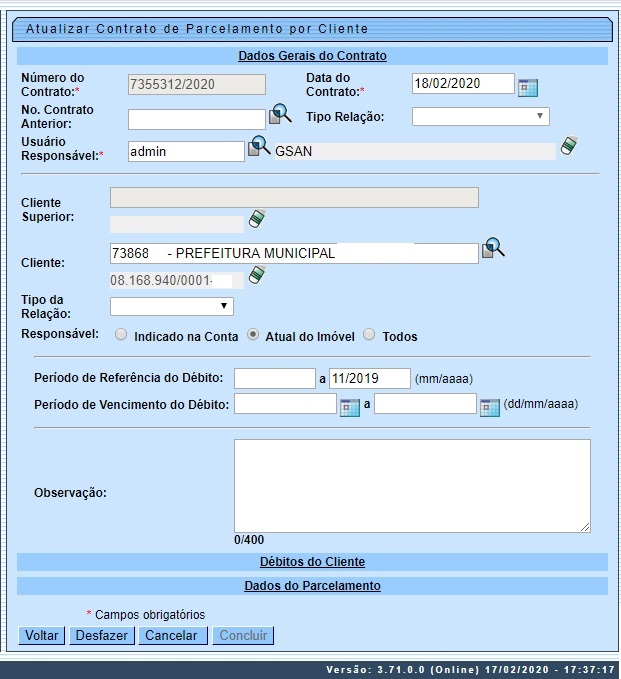This screenshot has width=621, height=679.
Task: Open calendar picker for Data do Contrato
Action: coord(528,87)
